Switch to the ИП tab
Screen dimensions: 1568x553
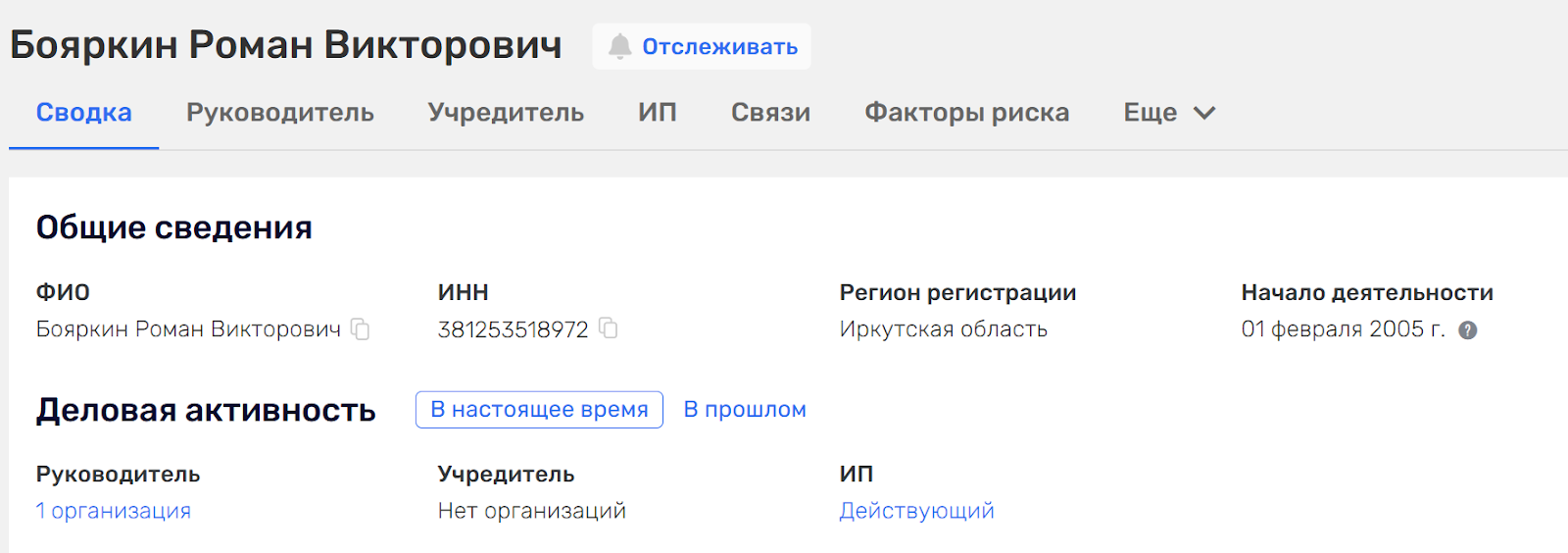[658, 113]
